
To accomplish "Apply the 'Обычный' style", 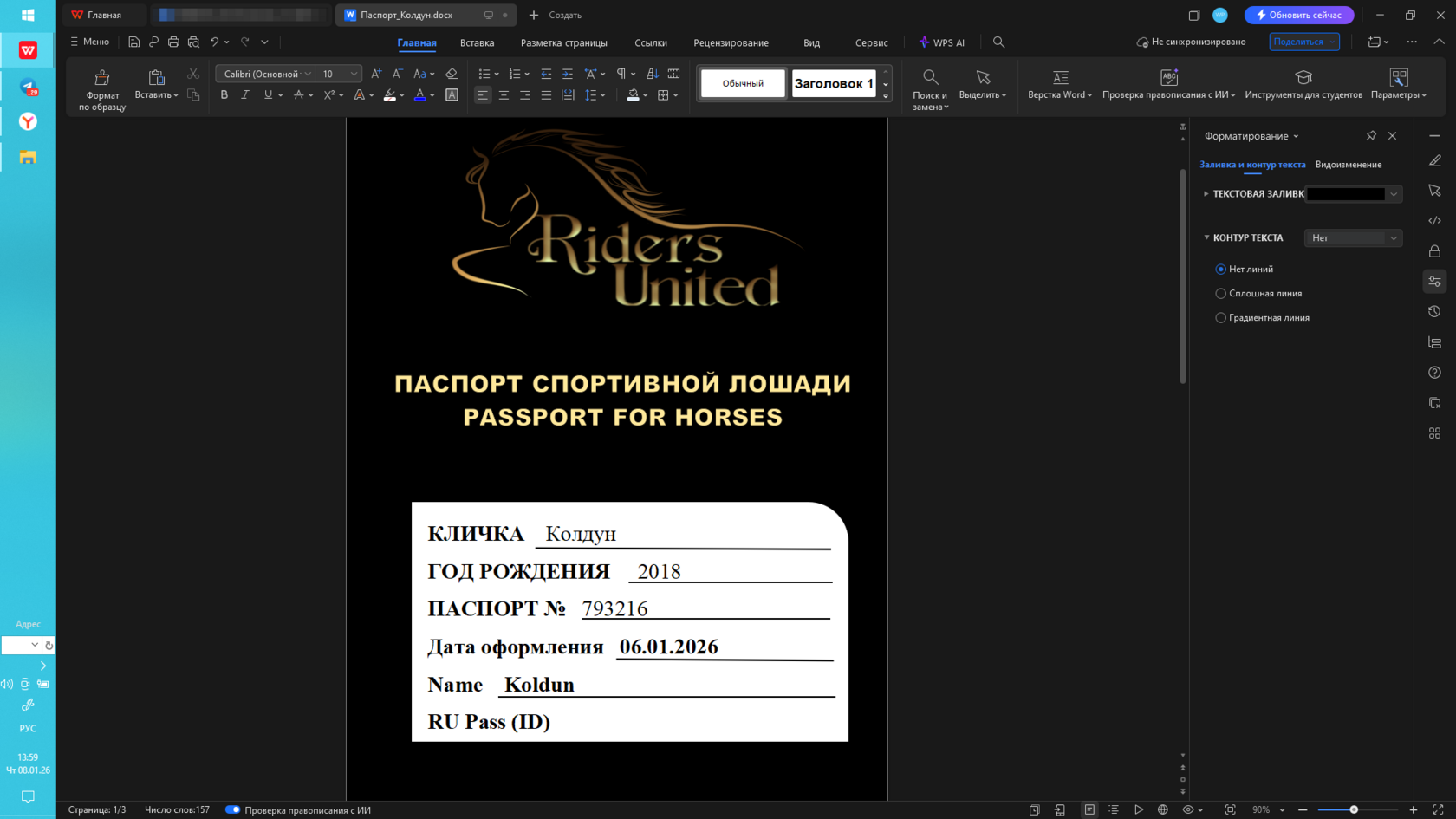I will tap(743, 83).
